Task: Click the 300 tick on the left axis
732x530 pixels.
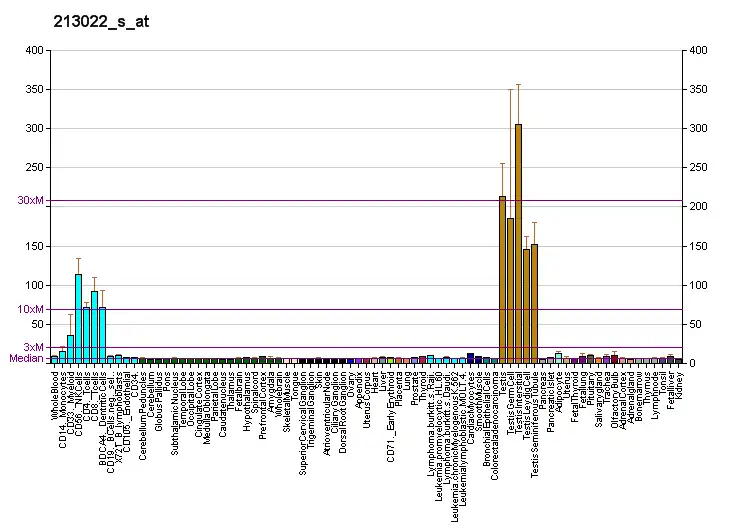Action: [34, 129]
